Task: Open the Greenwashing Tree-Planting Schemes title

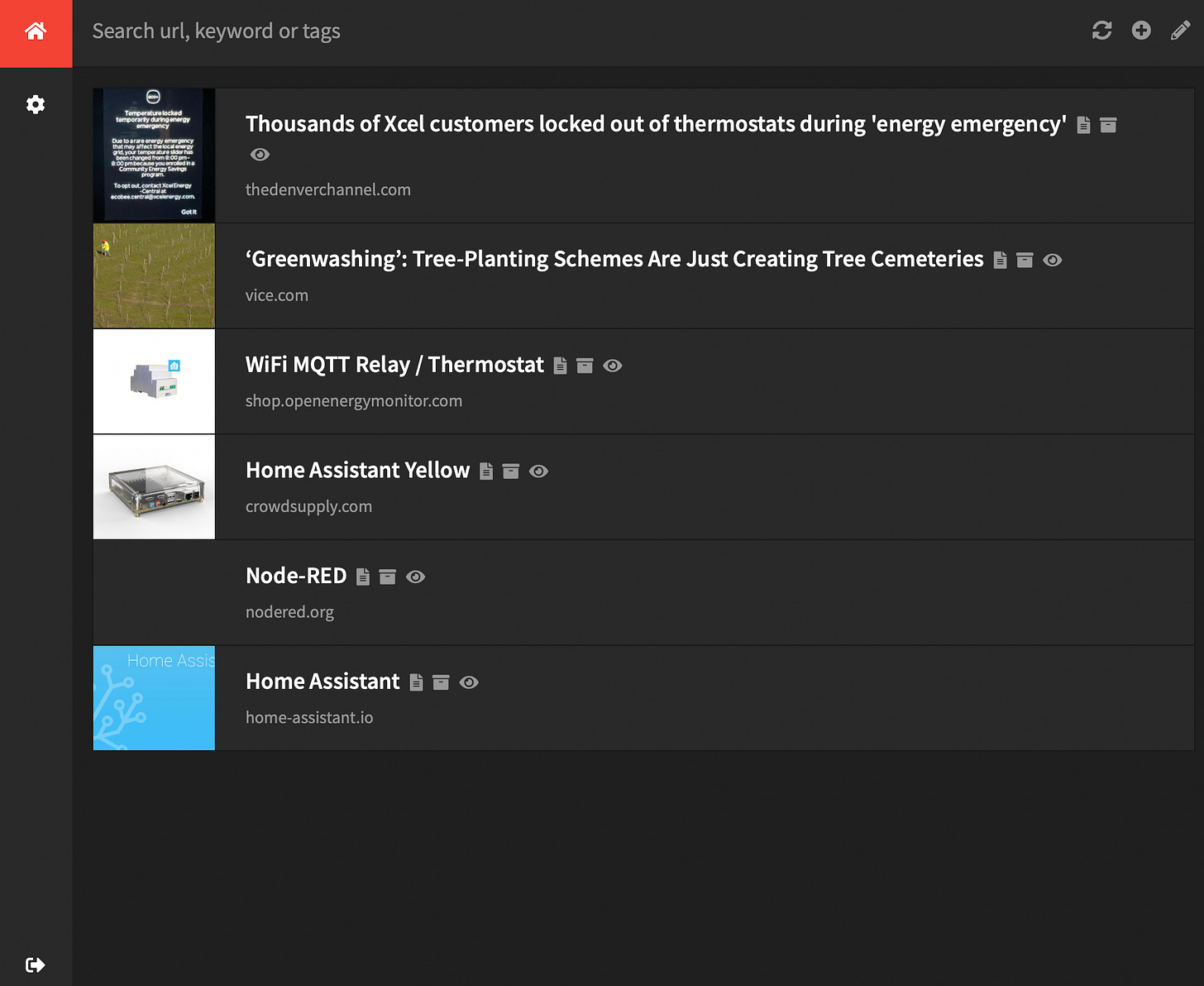Action: tap(614, 259)
